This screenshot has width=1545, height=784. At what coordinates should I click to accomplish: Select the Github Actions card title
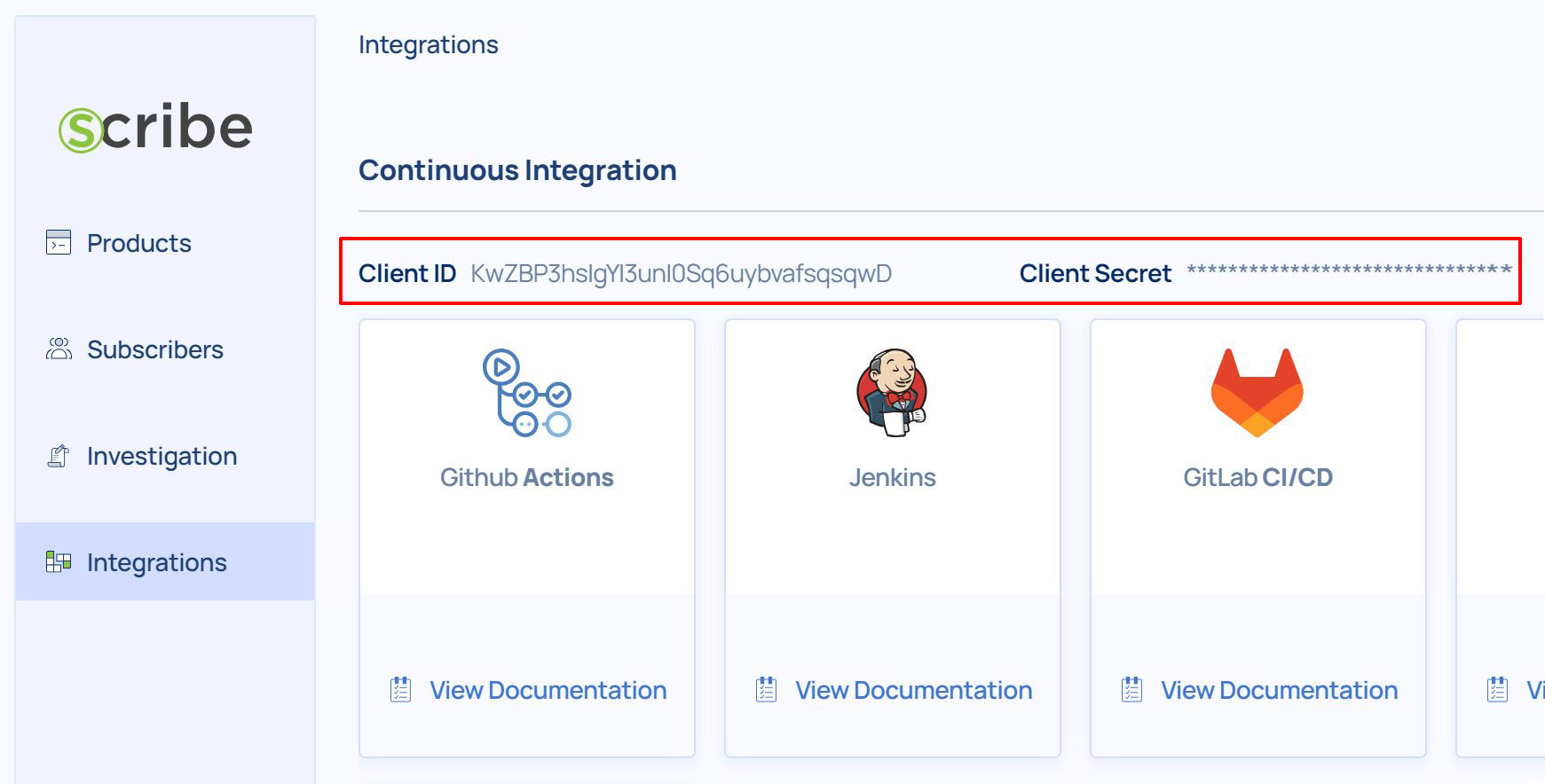(527, 477)
